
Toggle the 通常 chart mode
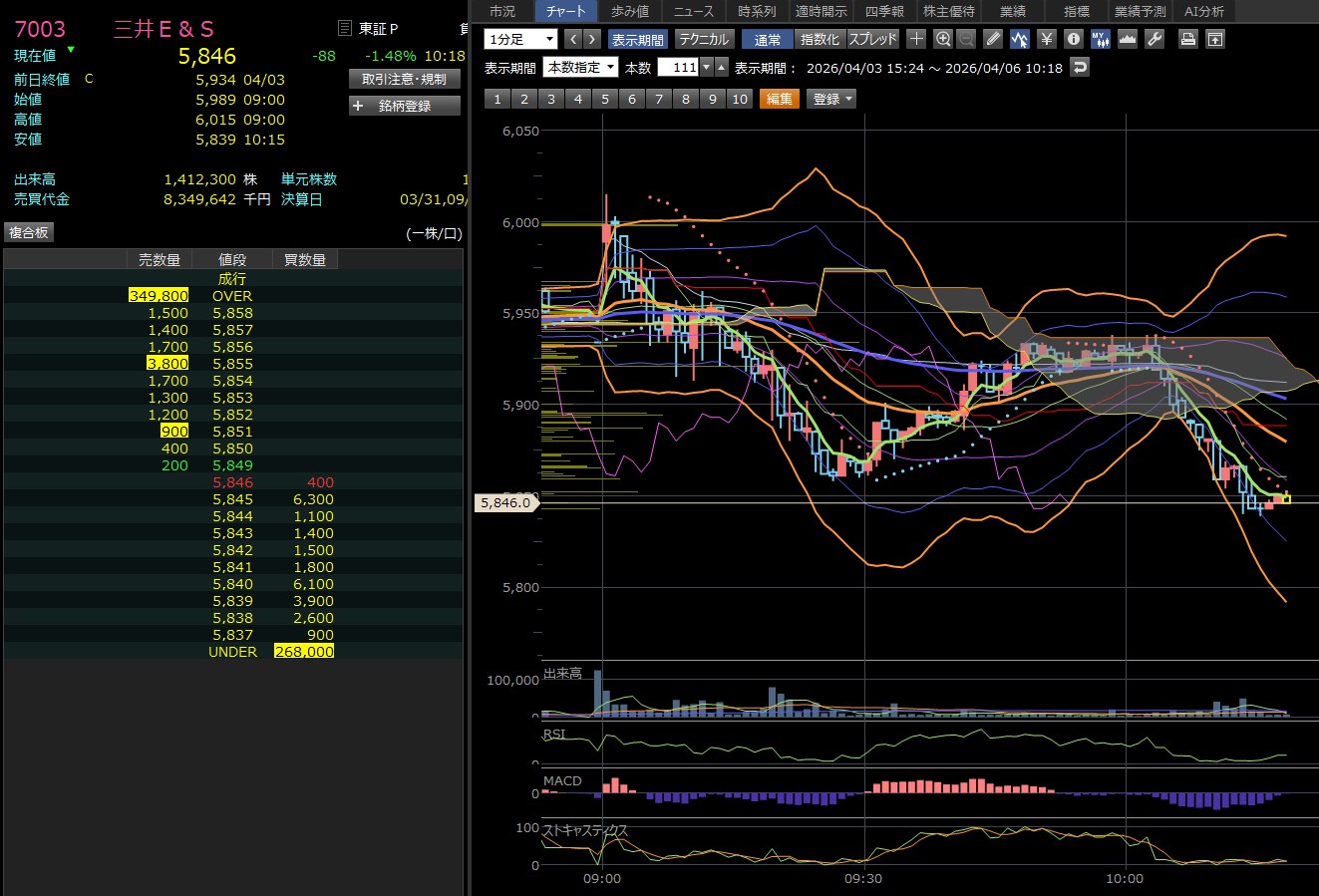(x=768, y=39)
